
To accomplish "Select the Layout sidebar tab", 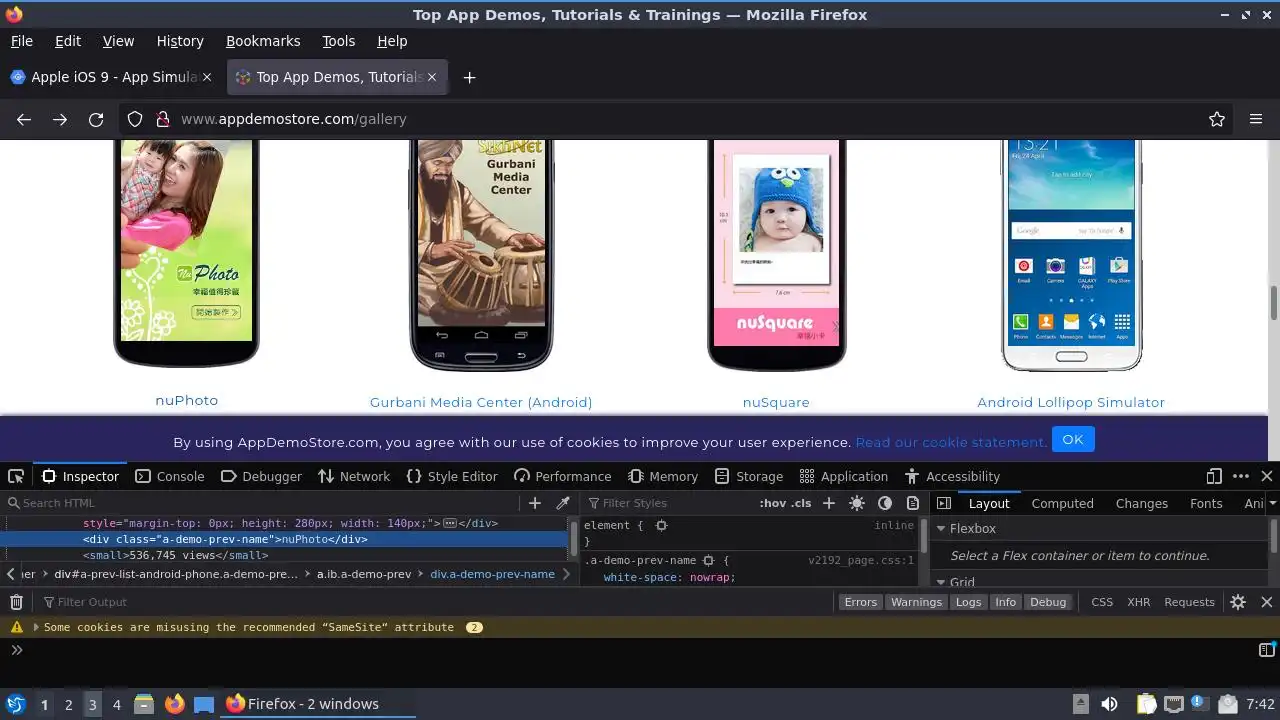I will point(989,503).
